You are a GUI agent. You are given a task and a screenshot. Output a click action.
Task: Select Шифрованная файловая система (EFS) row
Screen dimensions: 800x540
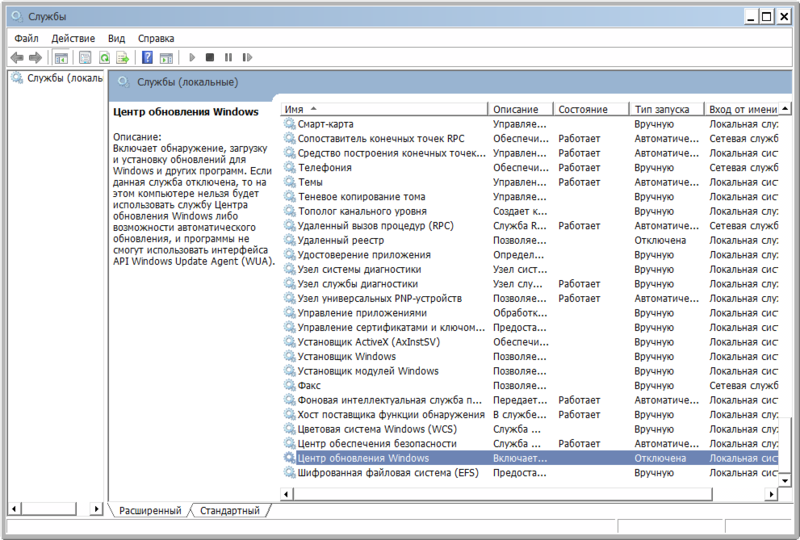[x=530, y=473]
